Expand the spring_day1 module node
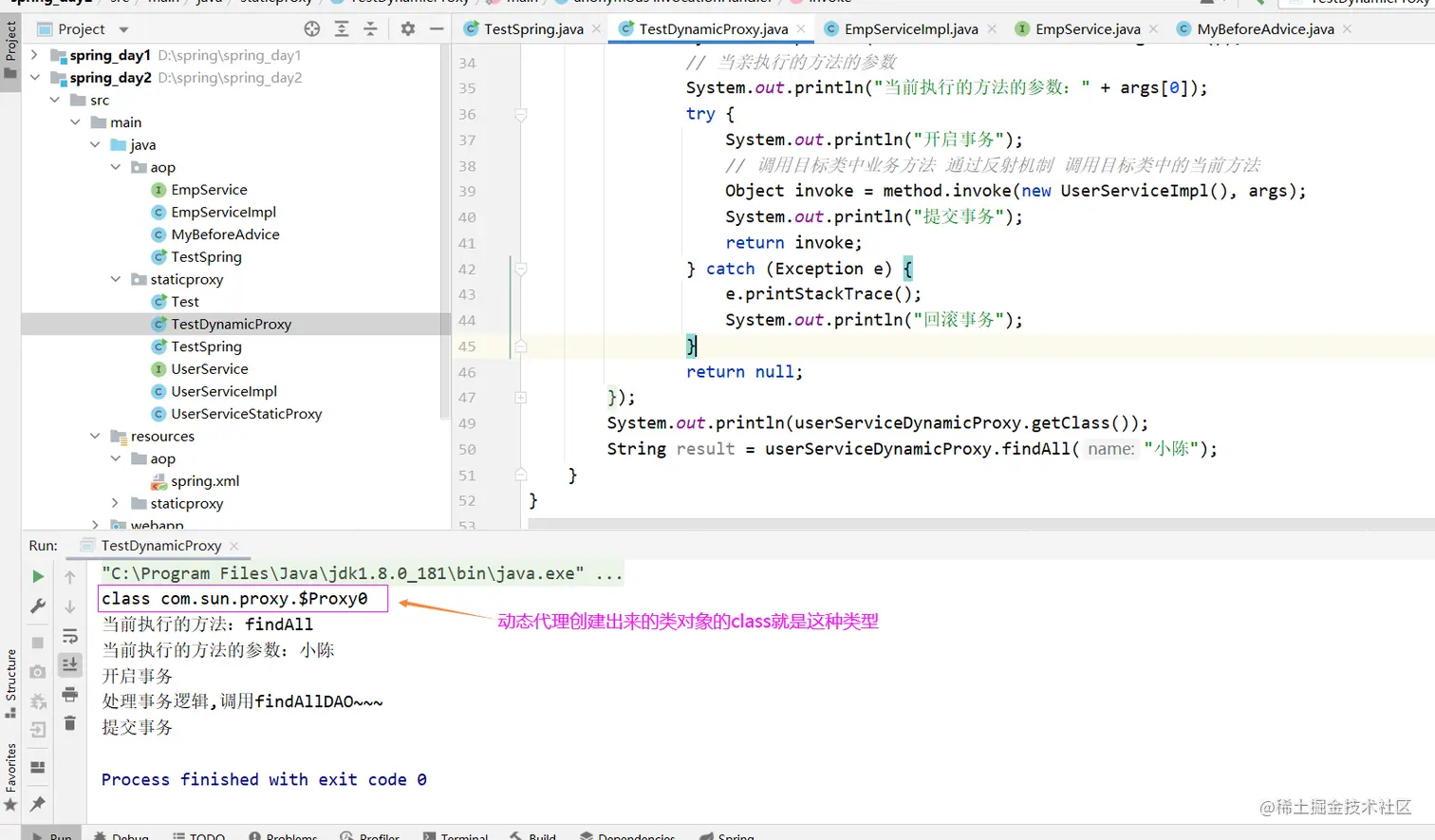 coord(34,55)
